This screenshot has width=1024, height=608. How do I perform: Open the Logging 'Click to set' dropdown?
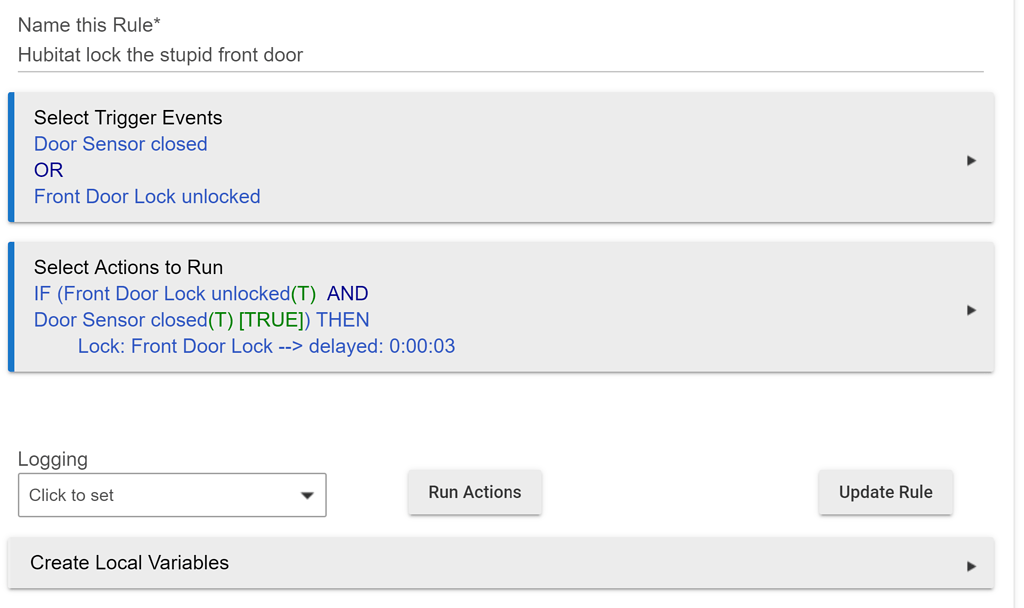160,495
